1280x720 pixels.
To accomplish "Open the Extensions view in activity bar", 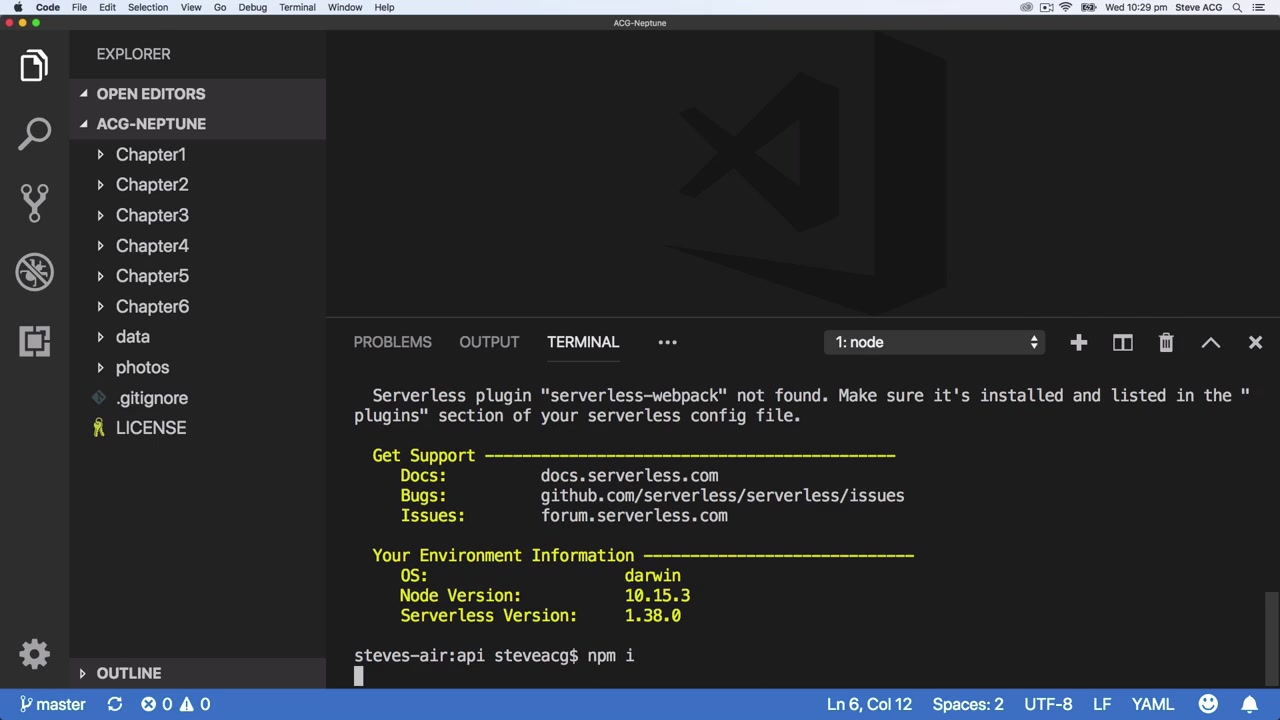I will (34, 341).
